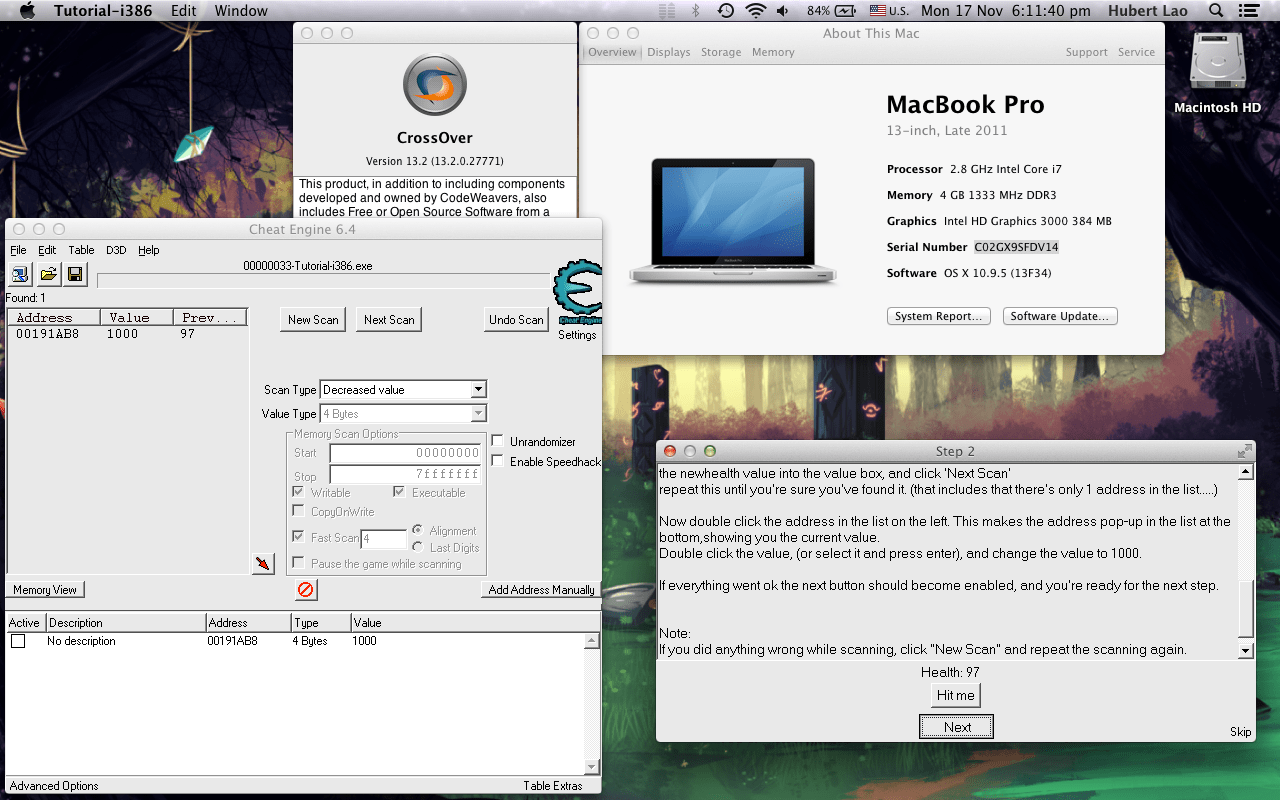Viewport: 1280px width, 800px height.
Task: Click Software Update button
Action: point(1059,316)
